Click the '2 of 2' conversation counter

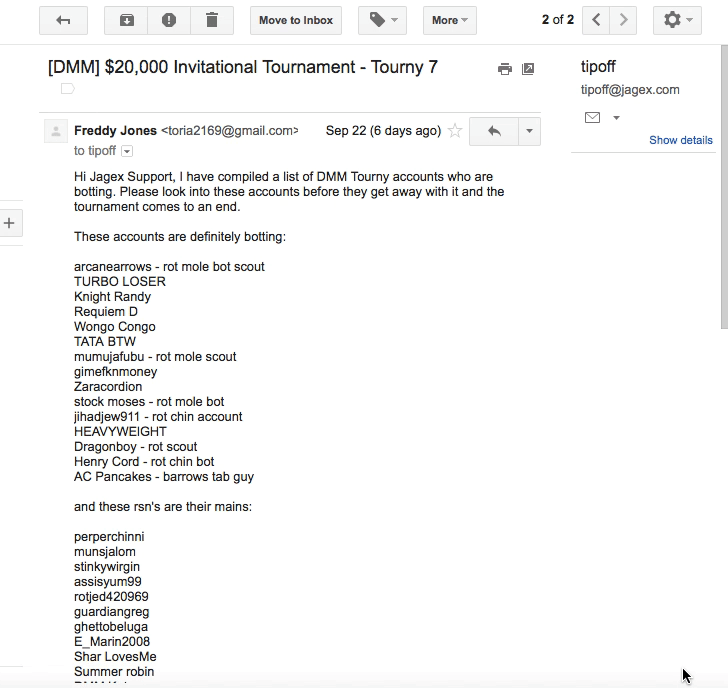pos(558,20)
